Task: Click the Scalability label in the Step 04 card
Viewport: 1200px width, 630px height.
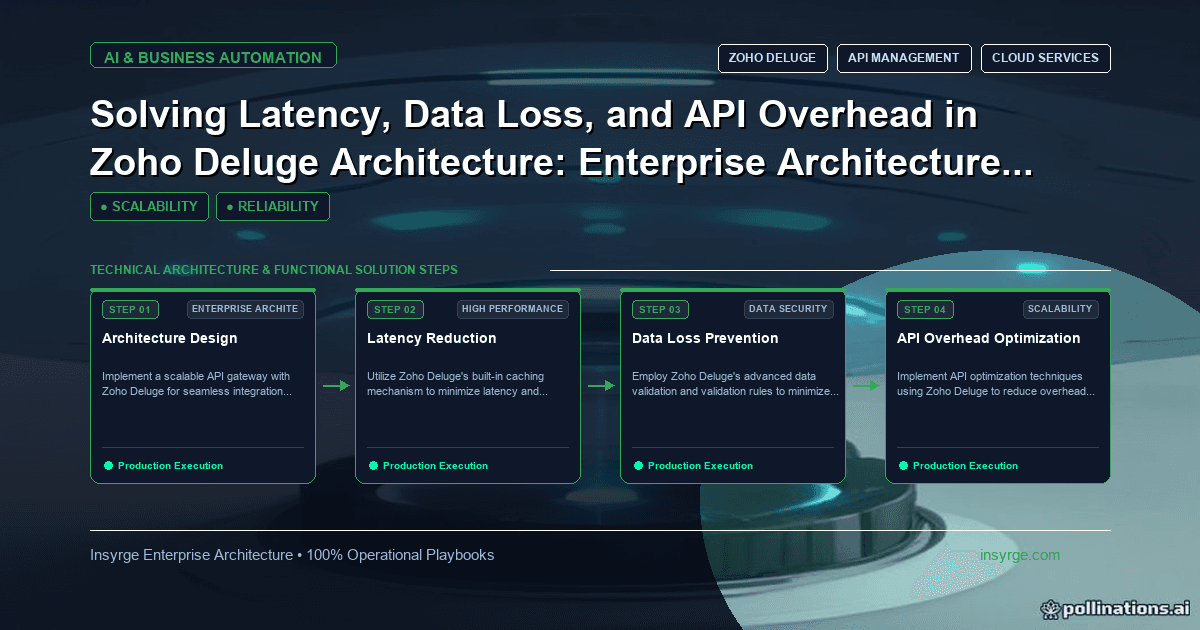Action: [x=1061, y=309]
